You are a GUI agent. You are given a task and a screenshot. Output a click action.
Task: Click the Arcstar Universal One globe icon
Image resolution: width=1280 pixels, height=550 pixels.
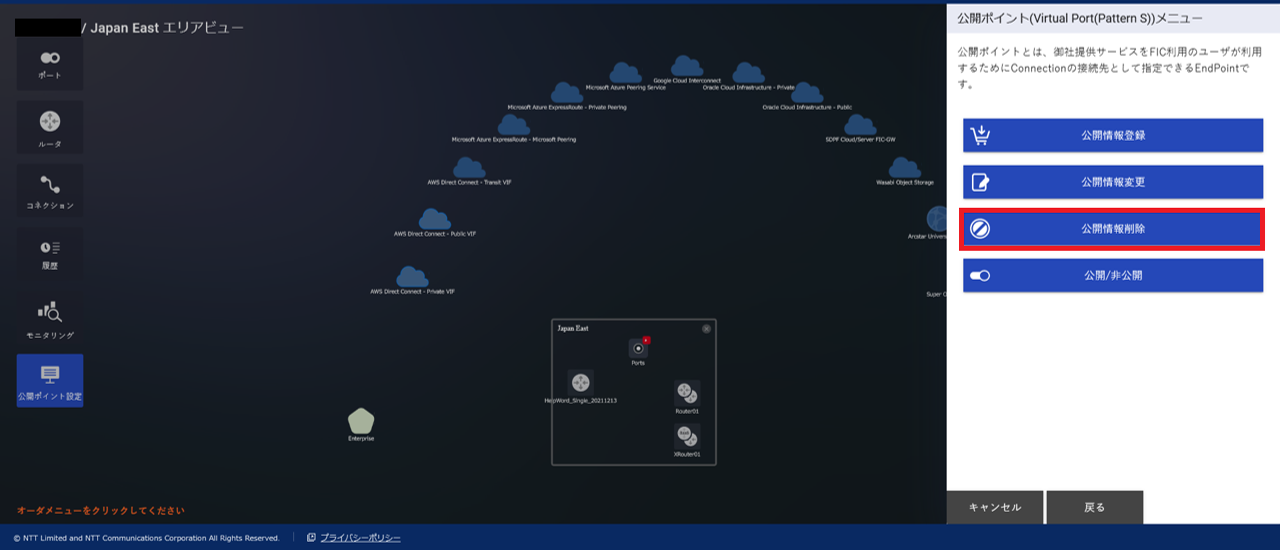[937, 218]
